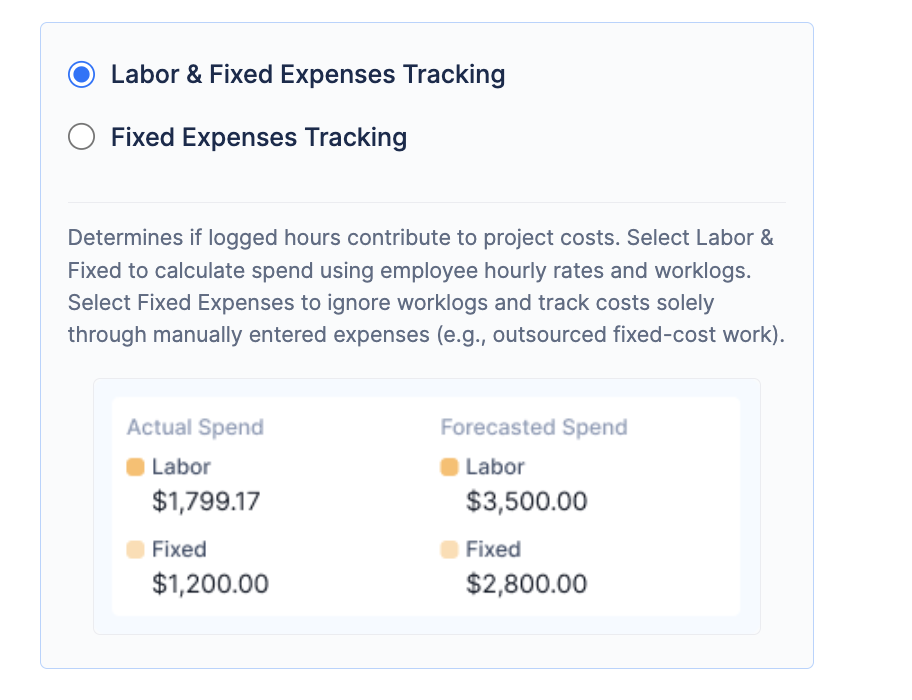This screenshot has width=912, height=700.
Task: Click Fixed color swatch under Actual Spend
Action: coord(136,549)
